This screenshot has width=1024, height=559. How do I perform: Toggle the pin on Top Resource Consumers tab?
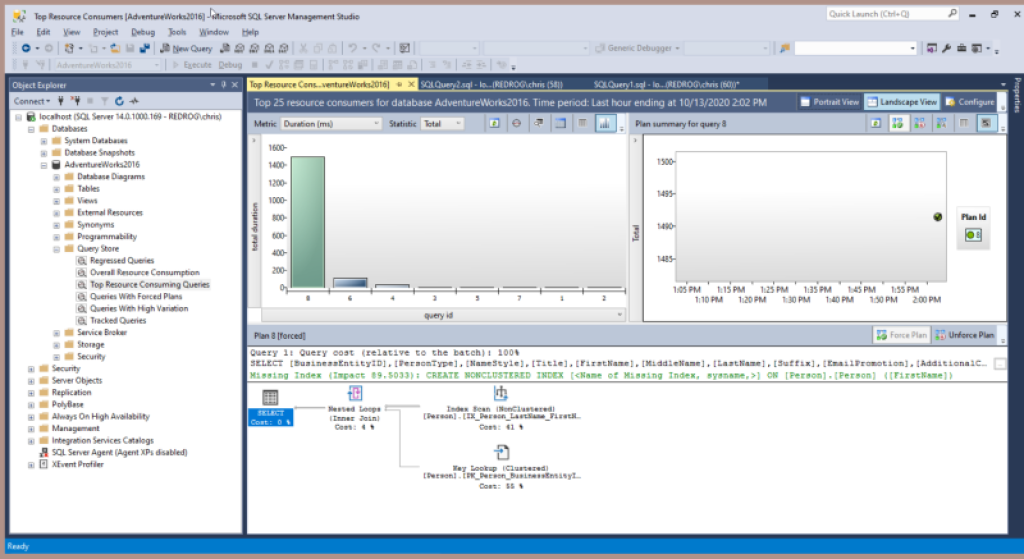click(399, 84)
